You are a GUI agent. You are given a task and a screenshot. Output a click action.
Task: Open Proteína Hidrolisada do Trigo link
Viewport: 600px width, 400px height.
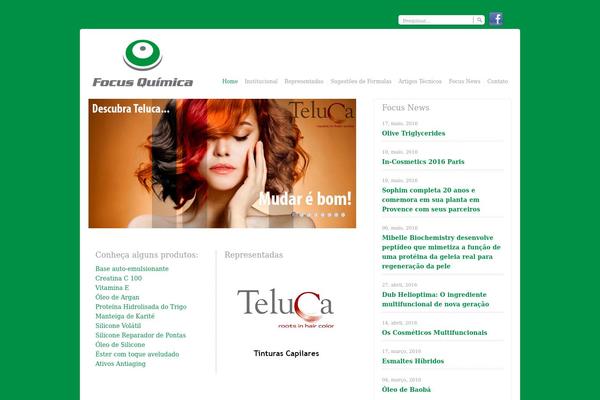coord(141,307)
